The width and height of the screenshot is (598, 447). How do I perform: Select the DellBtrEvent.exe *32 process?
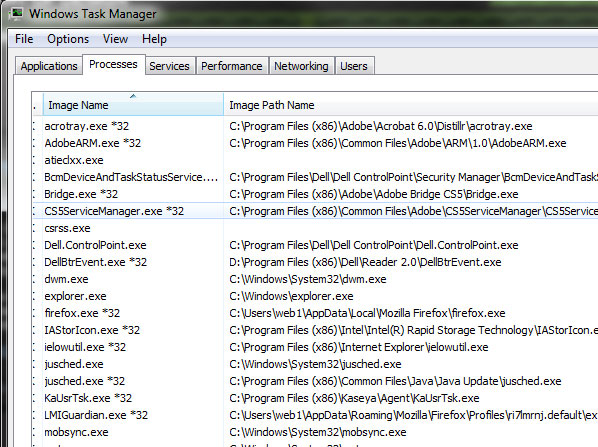[95, 262]
